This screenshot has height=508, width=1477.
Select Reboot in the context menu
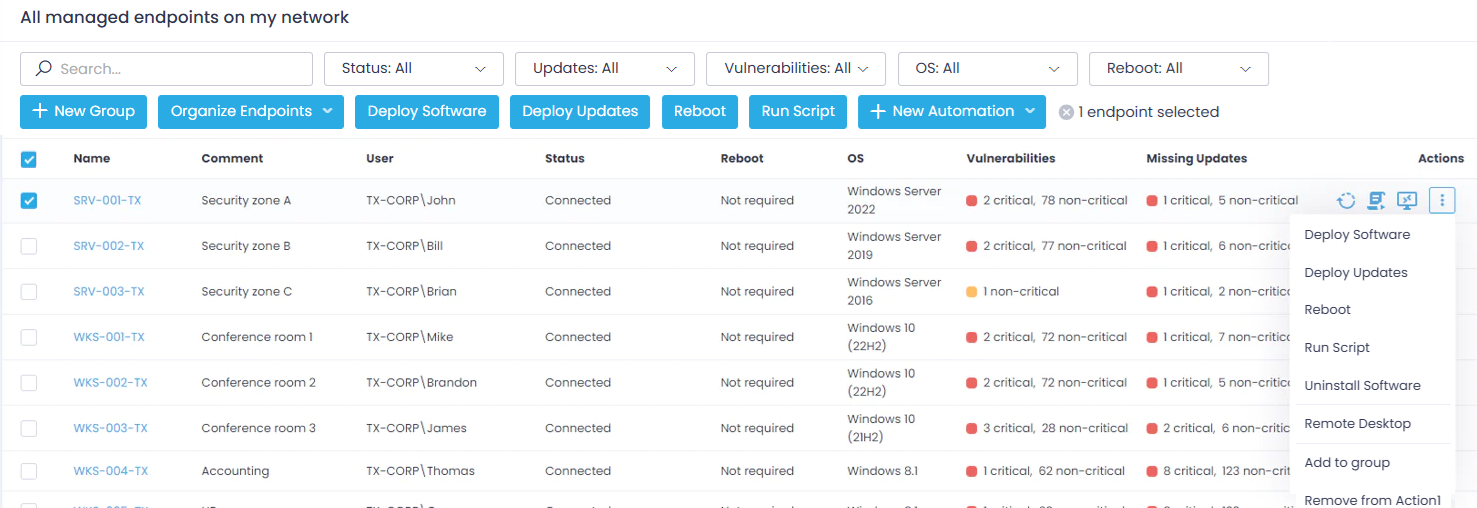(x=1328, y=310)
